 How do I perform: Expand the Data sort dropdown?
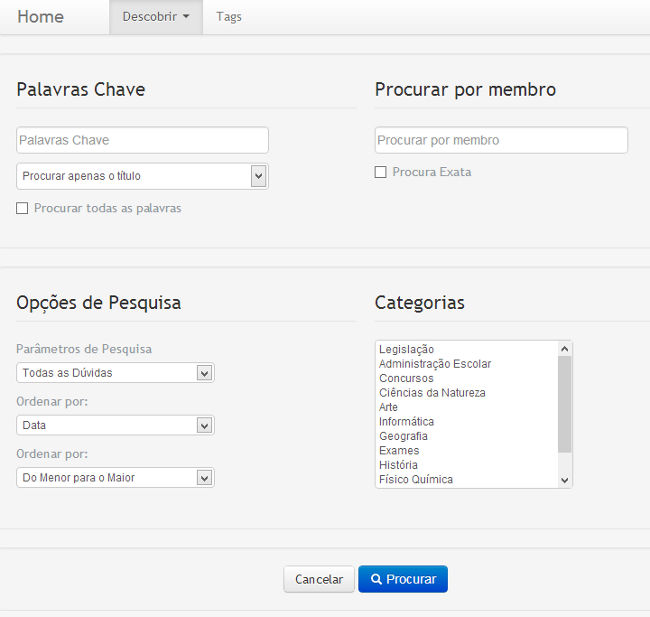[x=115, y=425]
